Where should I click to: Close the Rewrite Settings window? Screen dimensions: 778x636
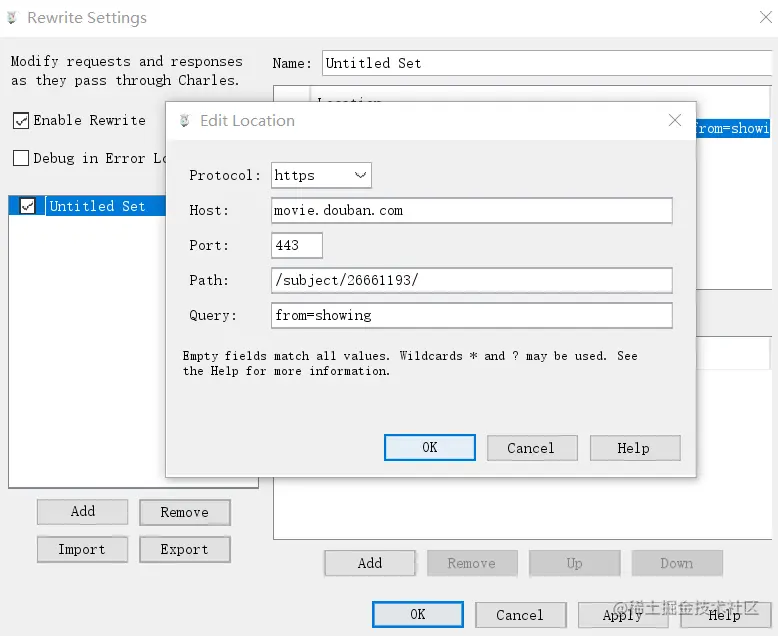coord(766,17)
